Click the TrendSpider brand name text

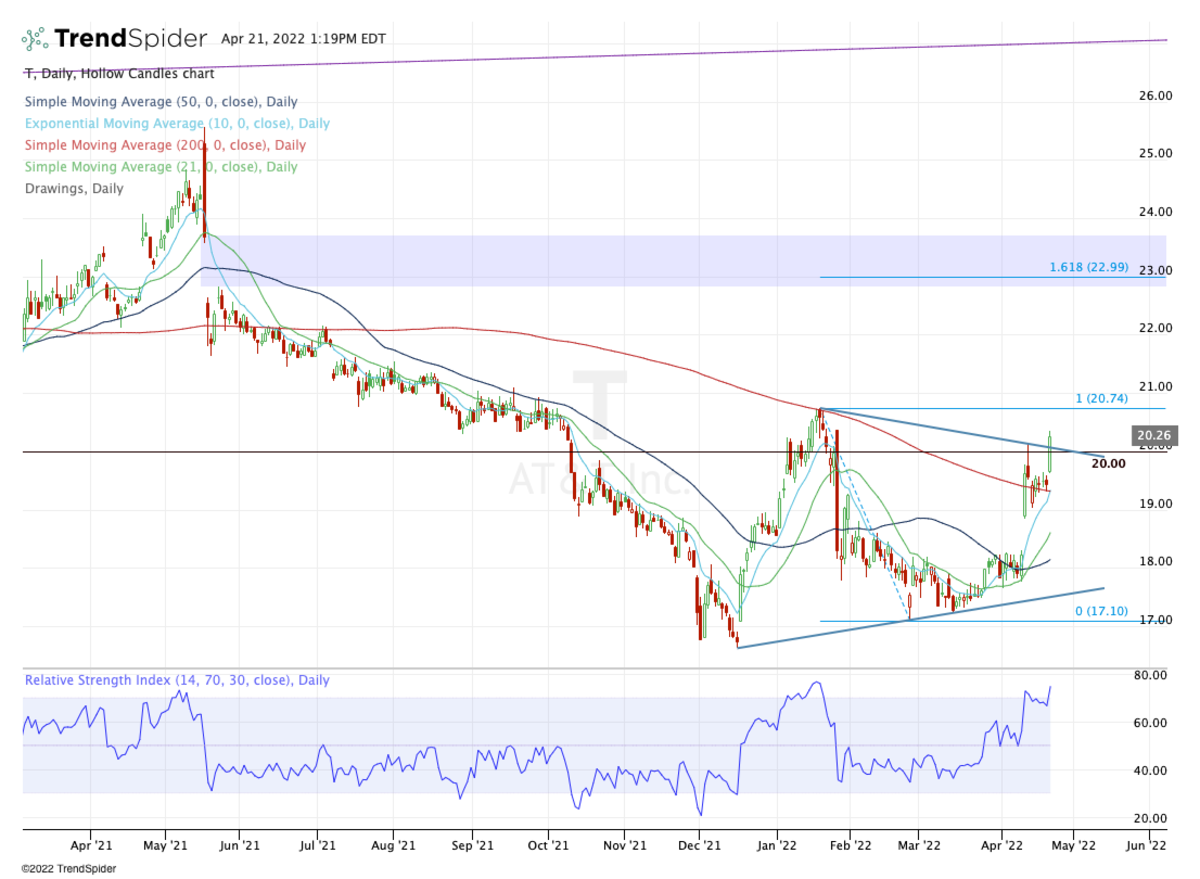[x=130, y=39]
